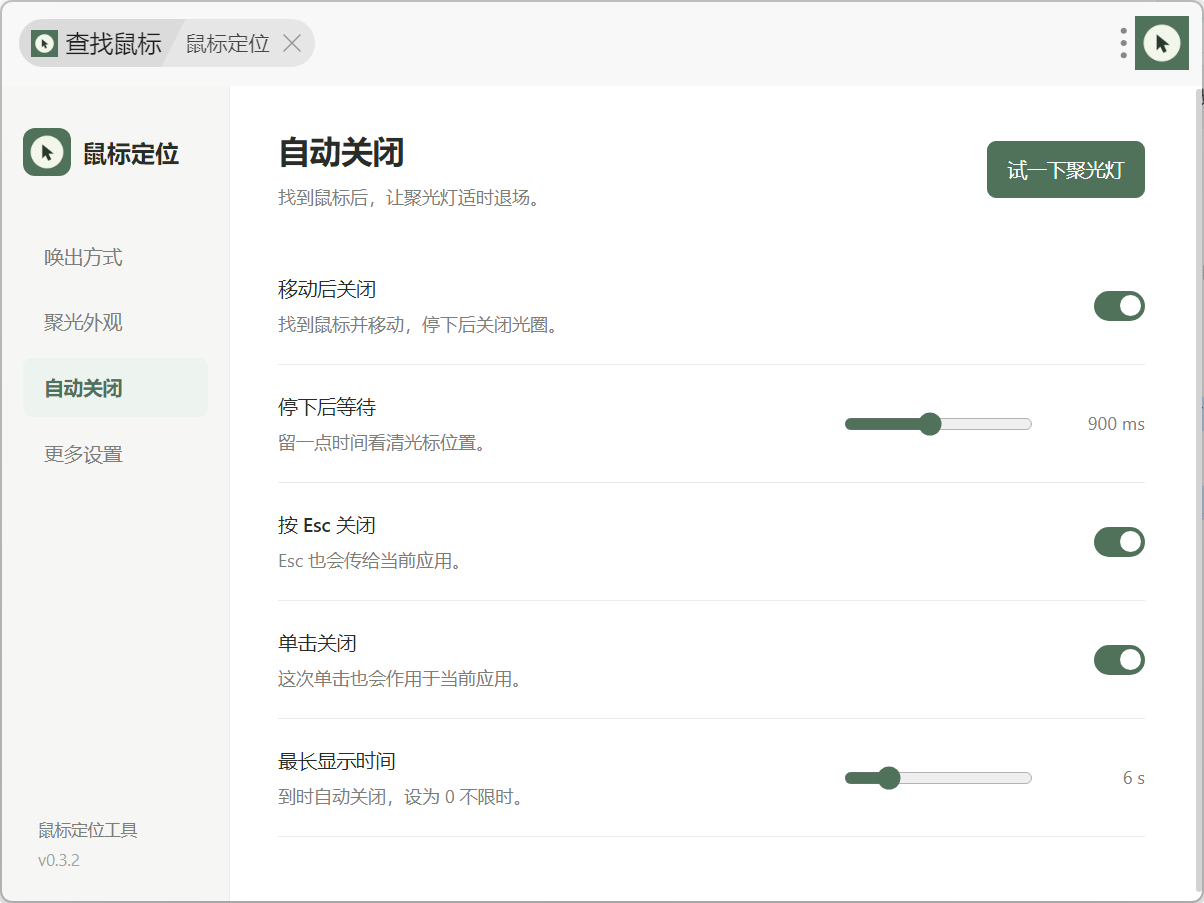Screen dimensions: 1204x903
Task: Click description 找到鼠标后,让聚光灯适时退场。
Action: [x=409, y=198]
